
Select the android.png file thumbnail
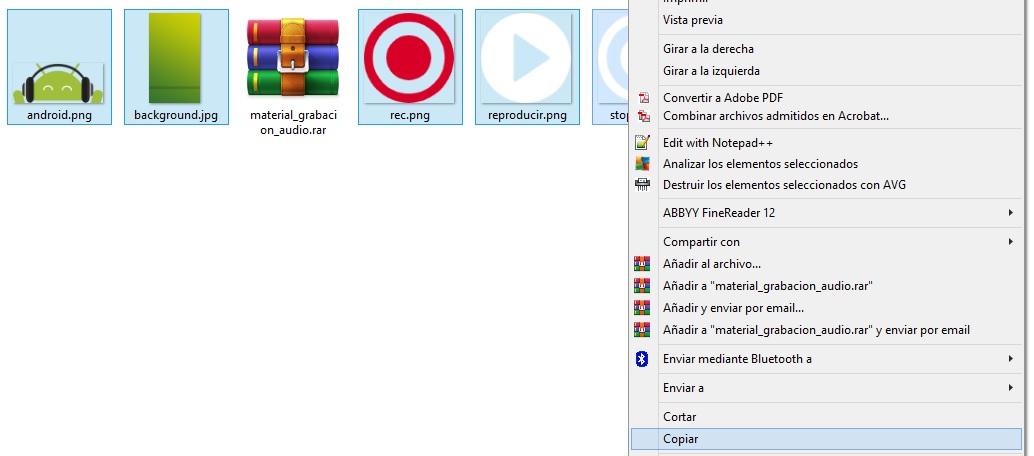tap(58, 66)
